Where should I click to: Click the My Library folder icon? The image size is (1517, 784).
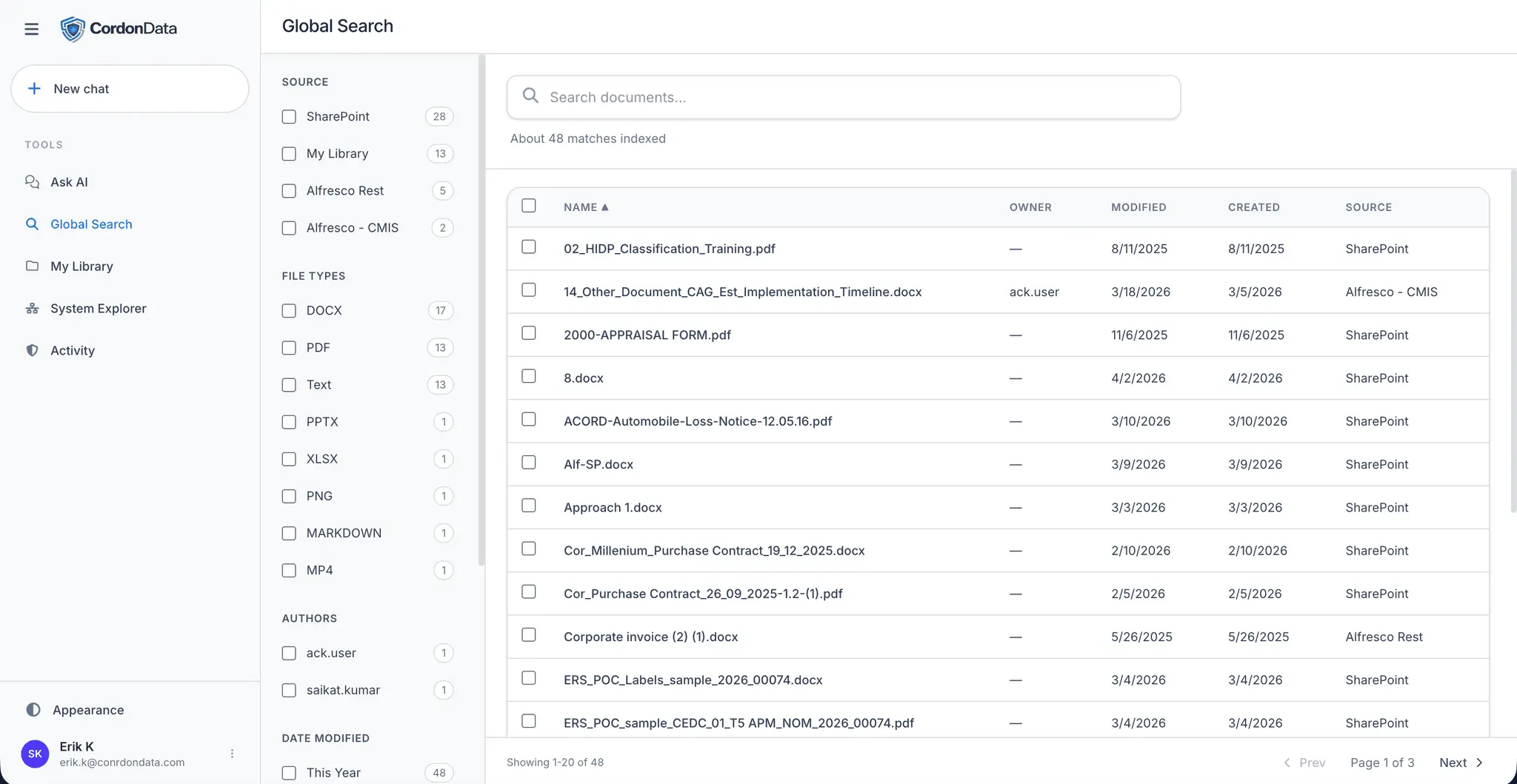pyautogui.click(x=32, y=266)
